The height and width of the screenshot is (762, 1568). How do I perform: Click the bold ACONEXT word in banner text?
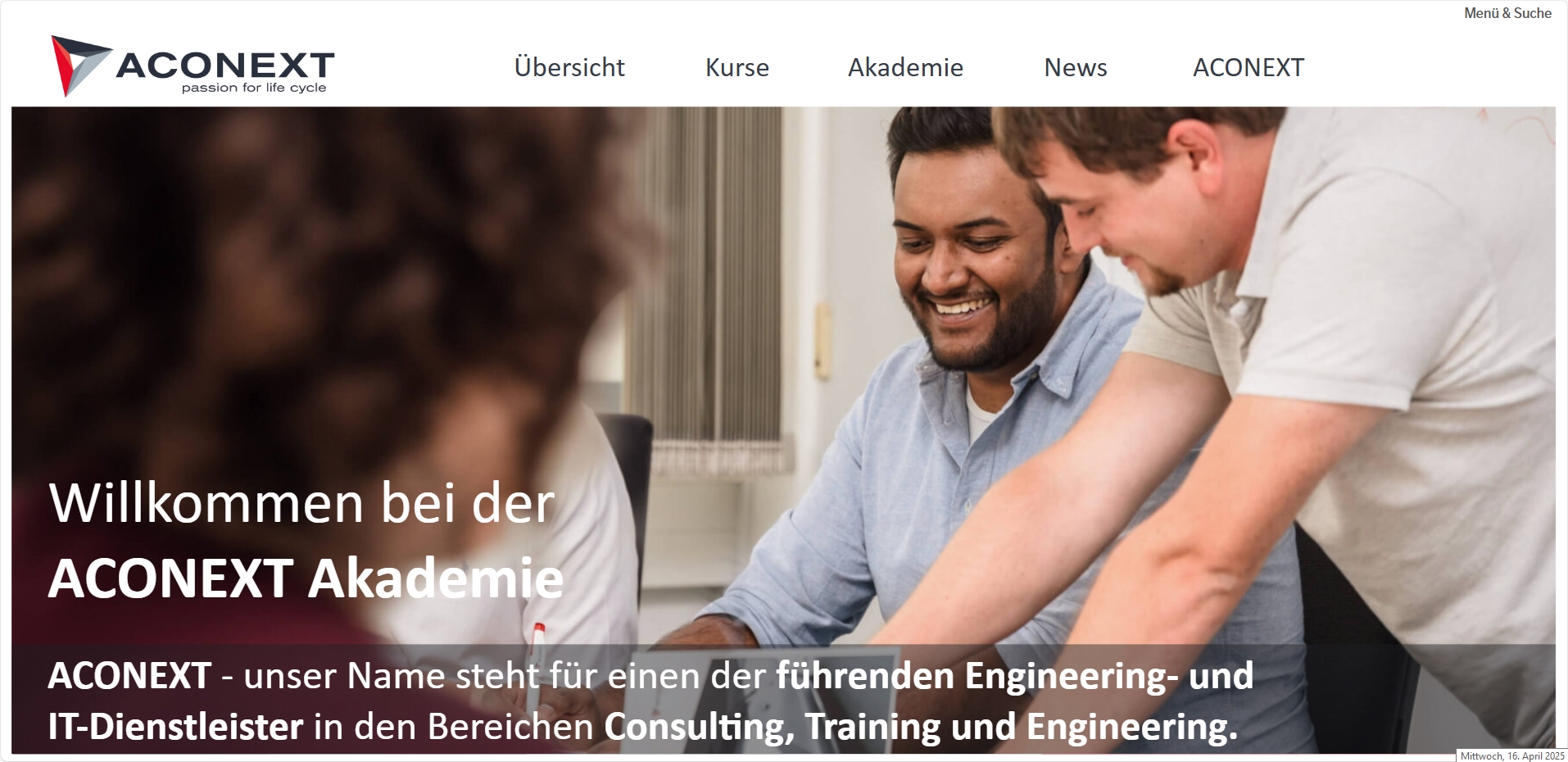click(x=129, y=676)
